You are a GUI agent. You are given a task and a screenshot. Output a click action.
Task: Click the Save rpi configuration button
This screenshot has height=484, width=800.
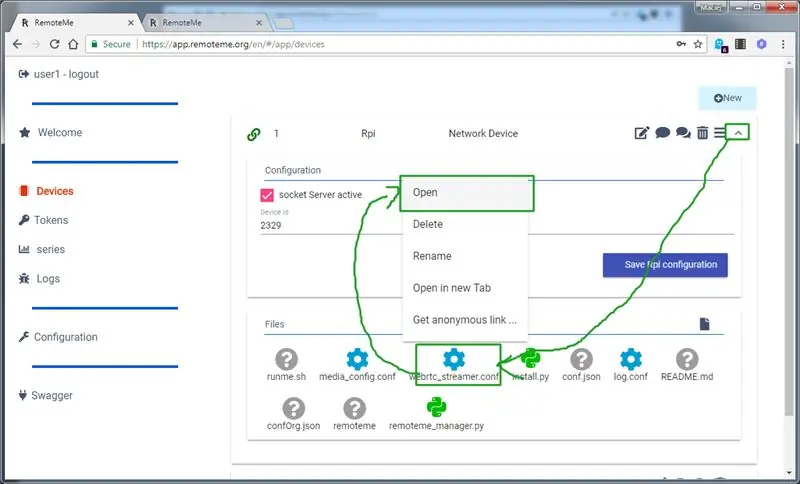(665, 265)
